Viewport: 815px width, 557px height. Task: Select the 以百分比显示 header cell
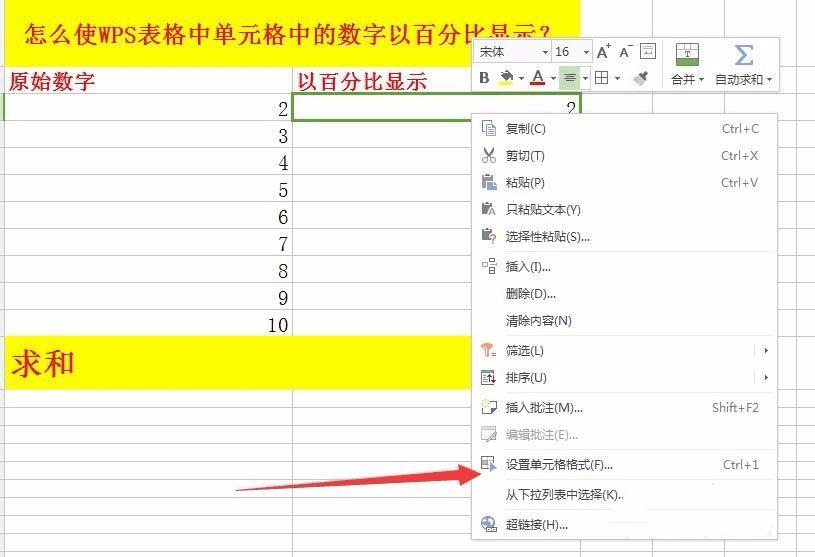(382, 81)
